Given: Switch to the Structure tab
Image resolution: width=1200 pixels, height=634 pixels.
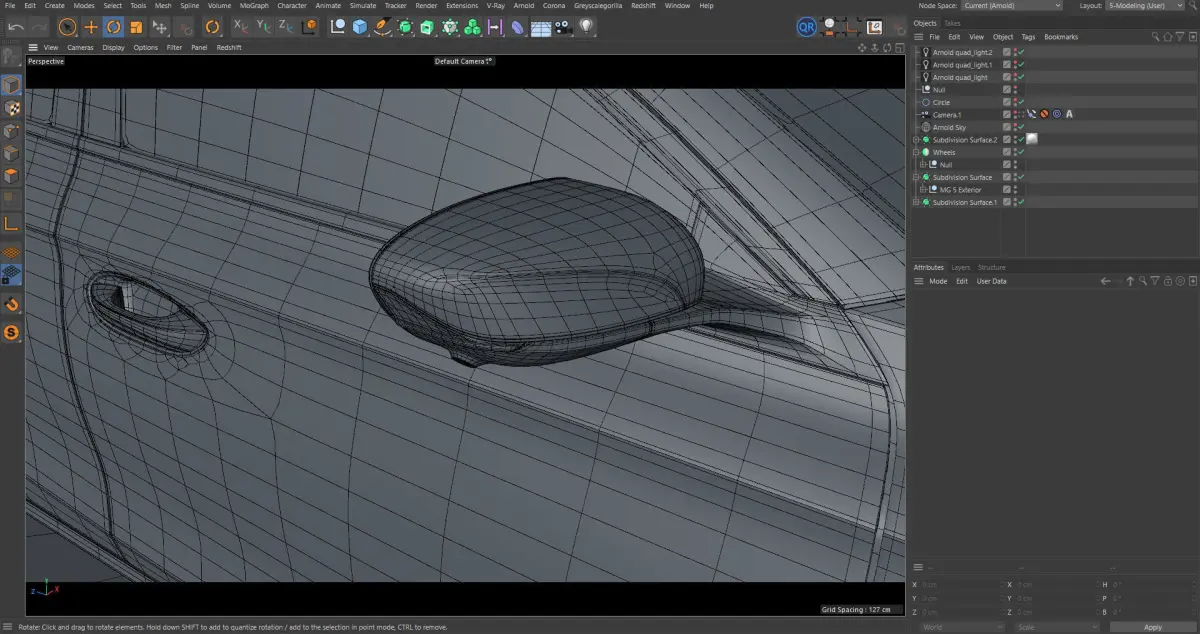Looking at the screenshot, I should (992, 268).
